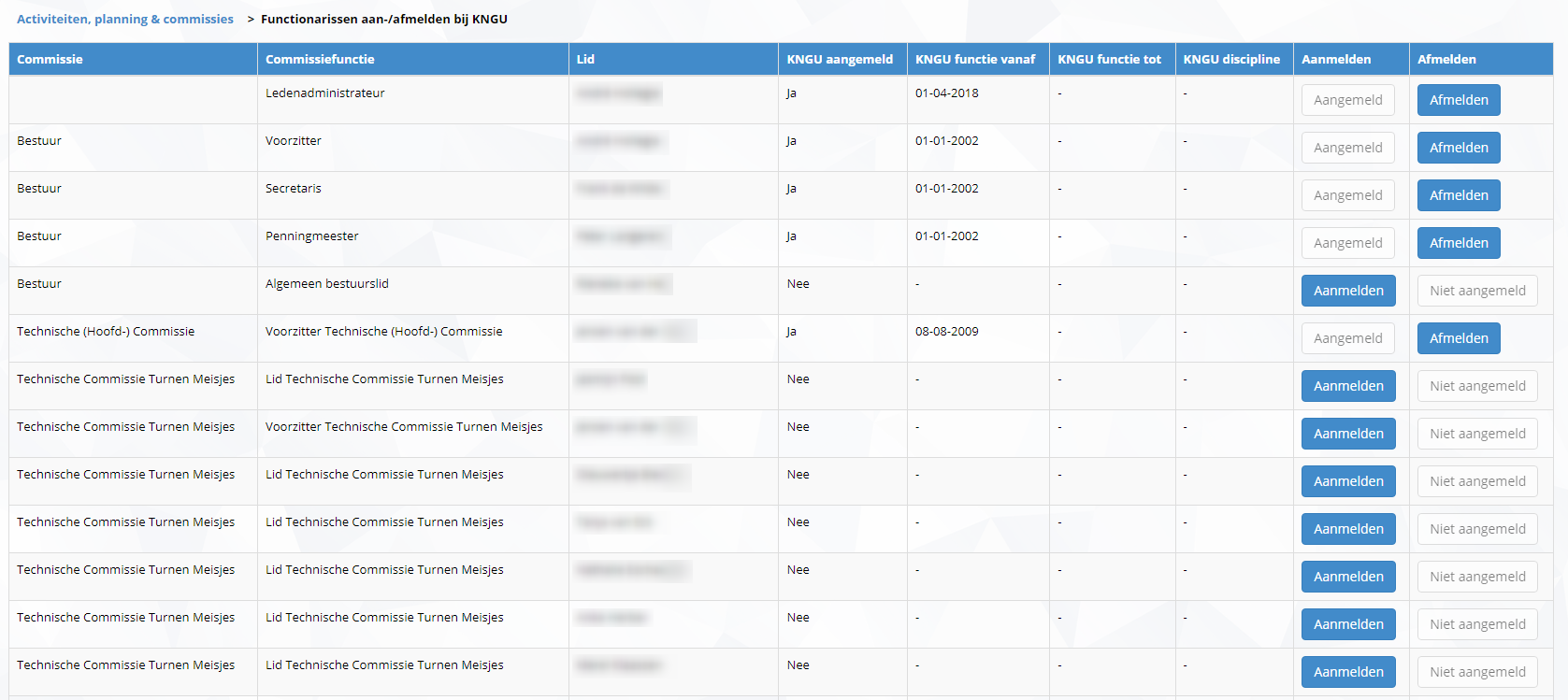Click the 08-08-2009 date cell
Screen dimensions: 1568x700
click(x=947, y=332)
